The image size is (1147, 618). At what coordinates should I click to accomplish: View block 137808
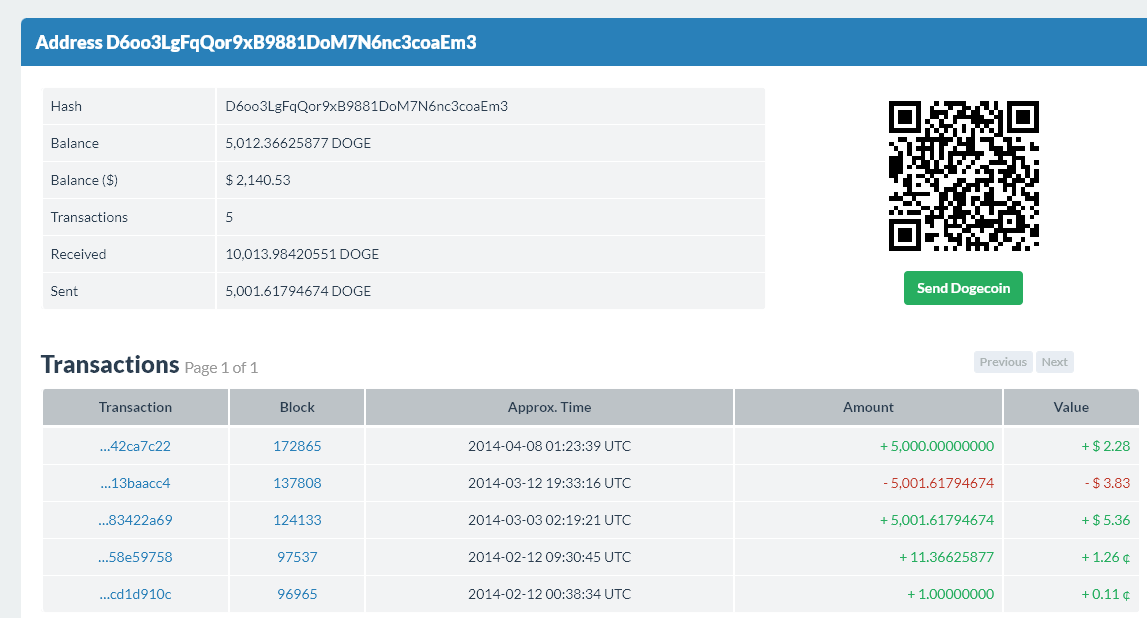click(x=297, y=483)
